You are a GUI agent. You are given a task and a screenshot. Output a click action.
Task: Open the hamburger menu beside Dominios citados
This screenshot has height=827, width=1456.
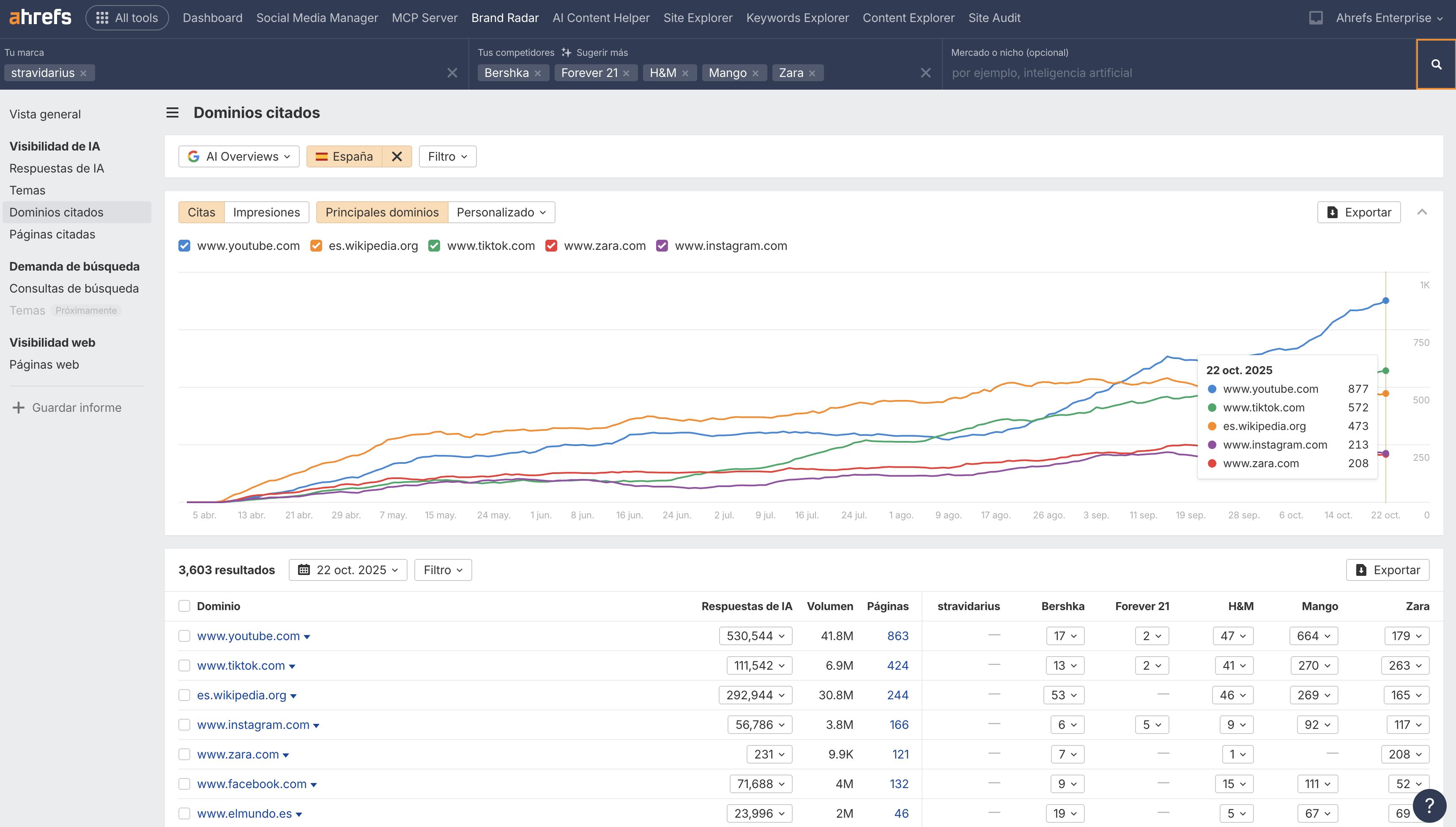172,112
